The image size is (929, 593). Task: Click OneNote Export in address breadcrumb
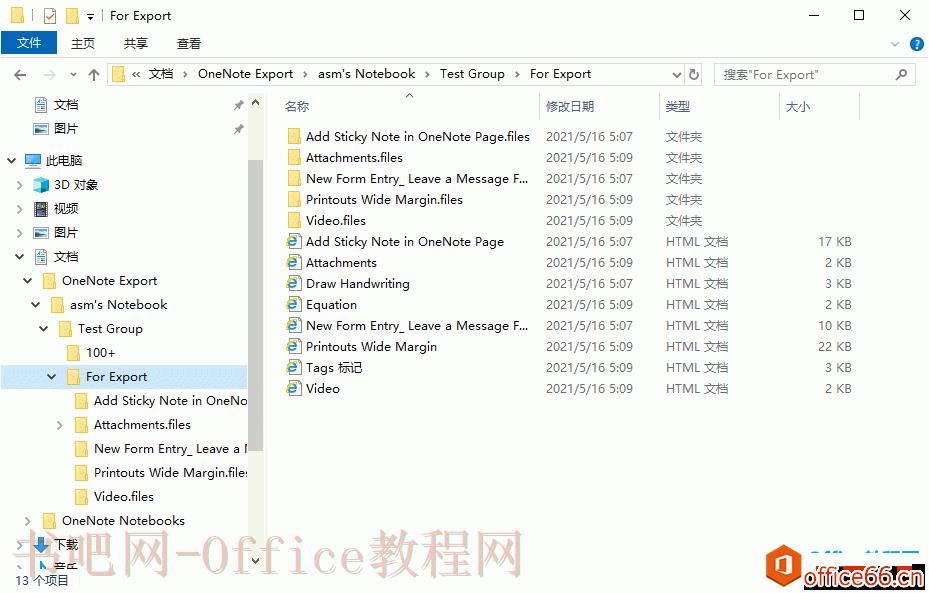click(x=245, y=74)
